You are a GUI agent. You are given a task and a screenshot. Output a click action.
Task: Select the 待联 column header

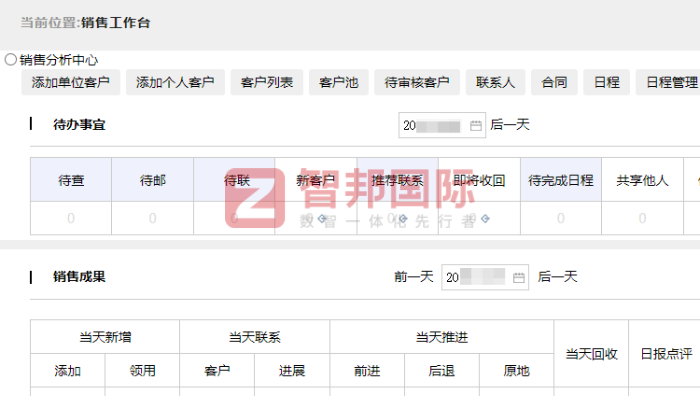pyautogui.click(x=234, y=180)
